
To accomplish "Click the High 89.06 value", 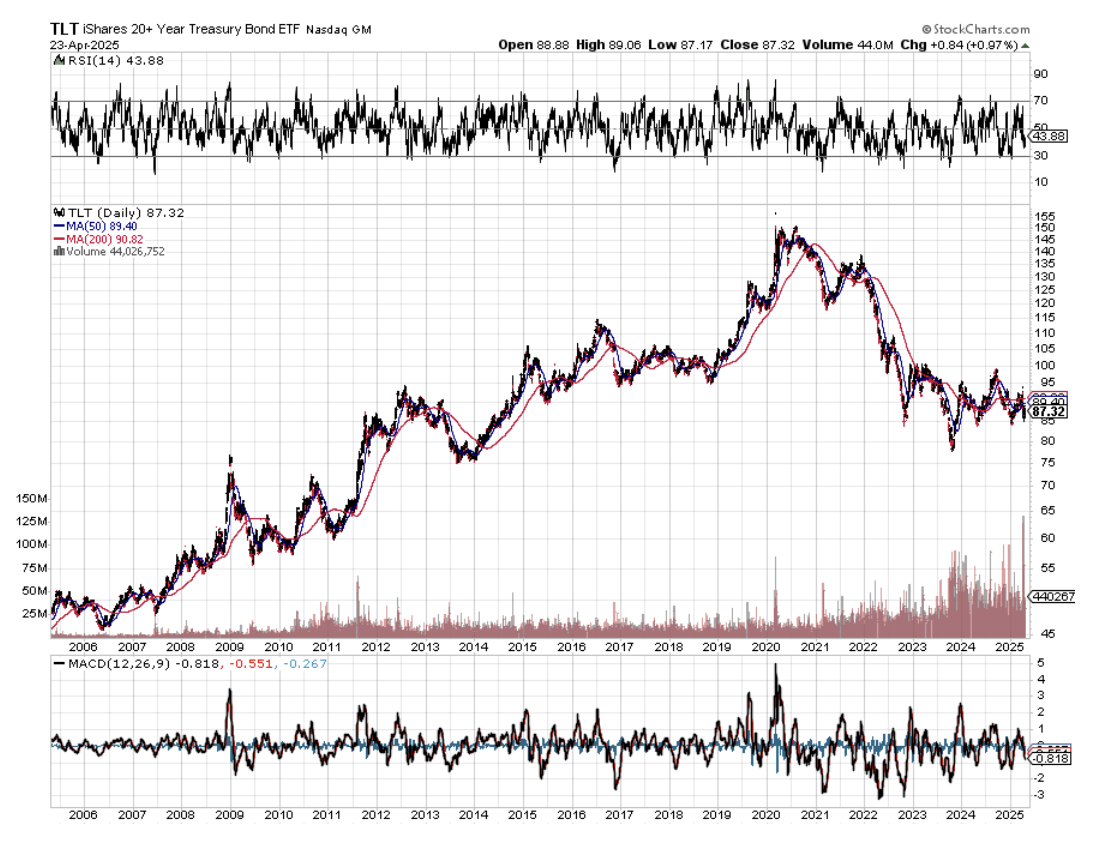I will (609, 45).
